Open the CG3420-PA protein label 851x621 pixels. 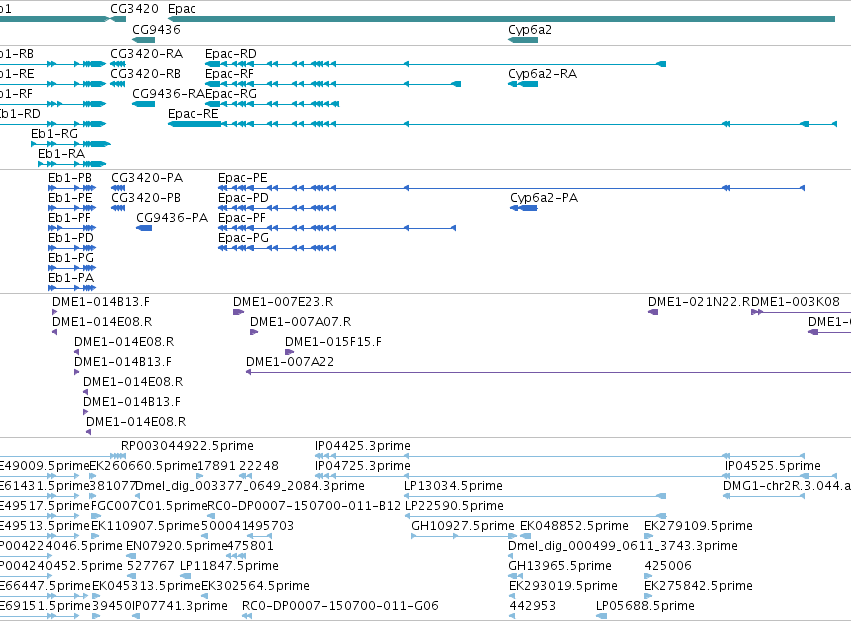click(147, 178)
